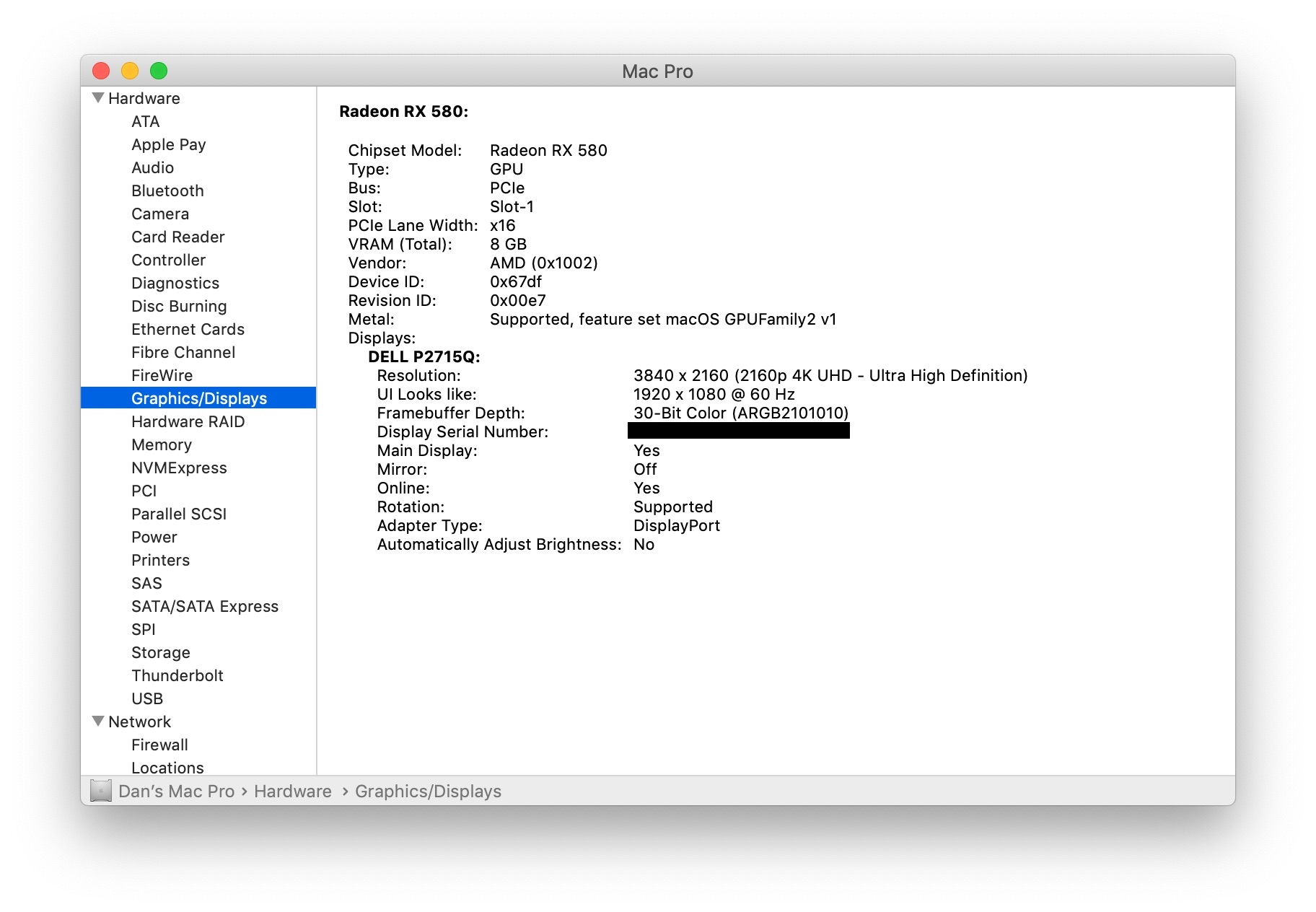
Task: Show Diagnostics information
Action: tap(175, 283)
